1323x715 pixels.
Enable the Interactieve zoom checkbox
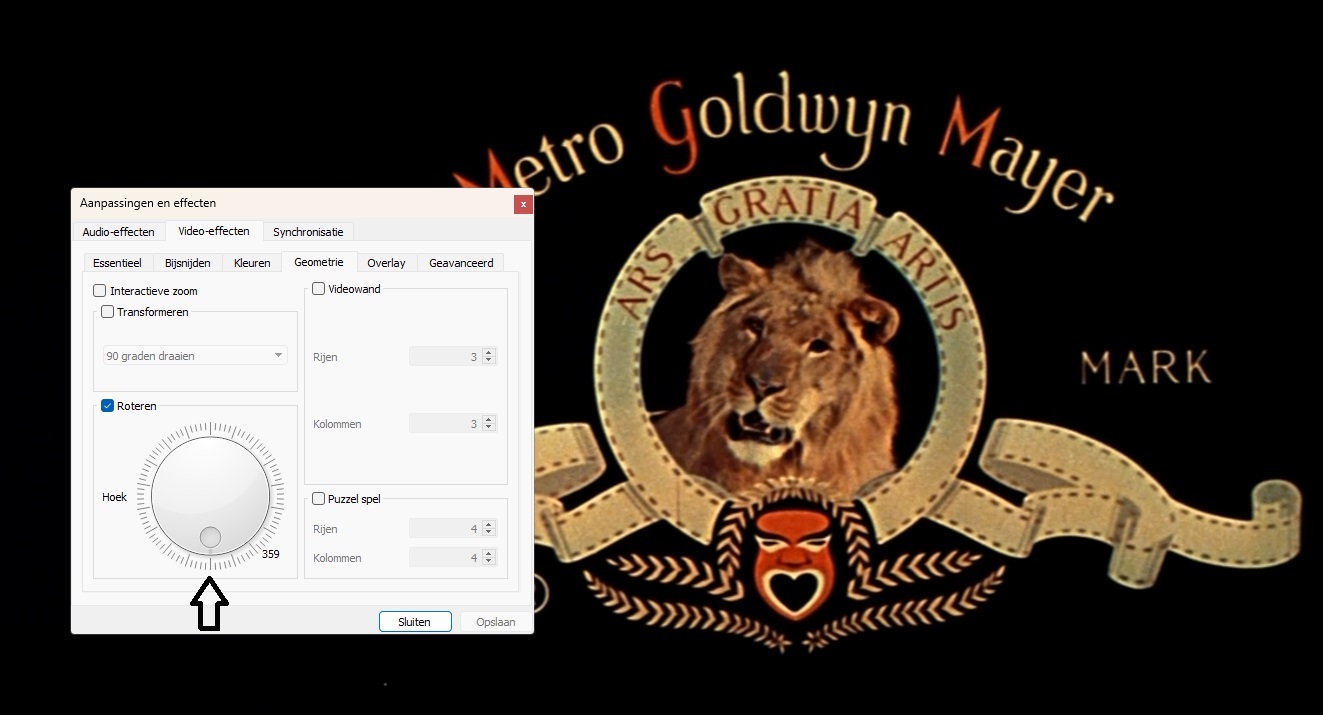tap(100, 291)
